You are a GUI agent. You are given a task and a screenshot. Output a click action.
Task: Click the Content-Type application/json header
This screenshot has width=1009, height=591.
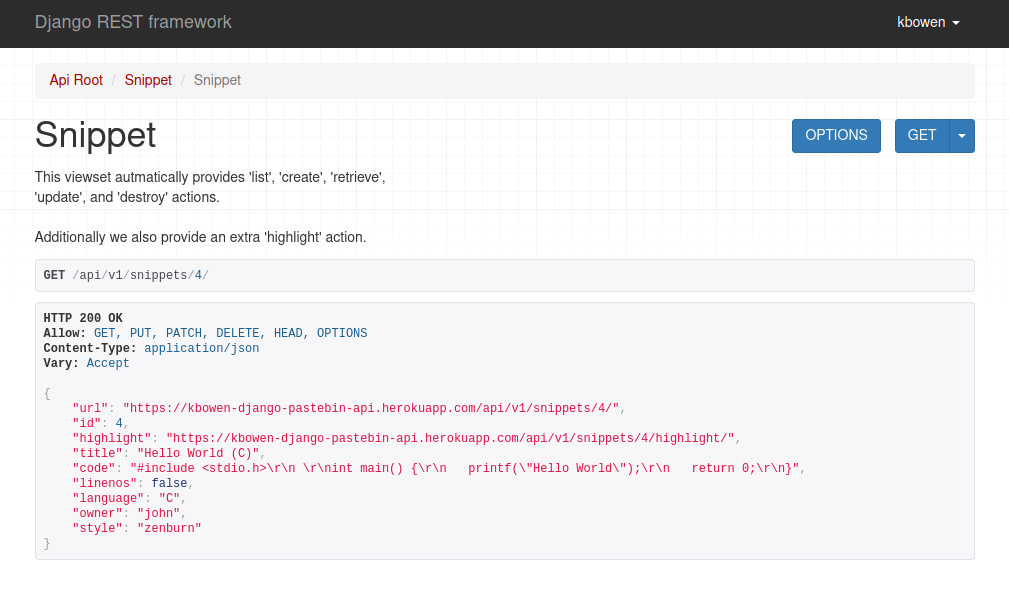pos(151,348)
